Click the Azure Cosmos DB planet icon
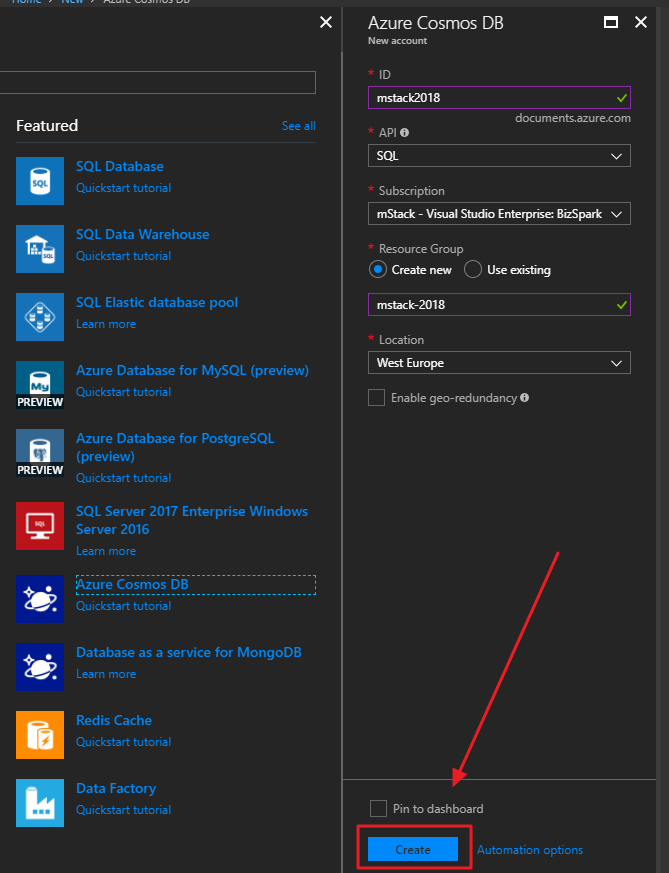This screenshot has width=669, height=873. point(40,599)
